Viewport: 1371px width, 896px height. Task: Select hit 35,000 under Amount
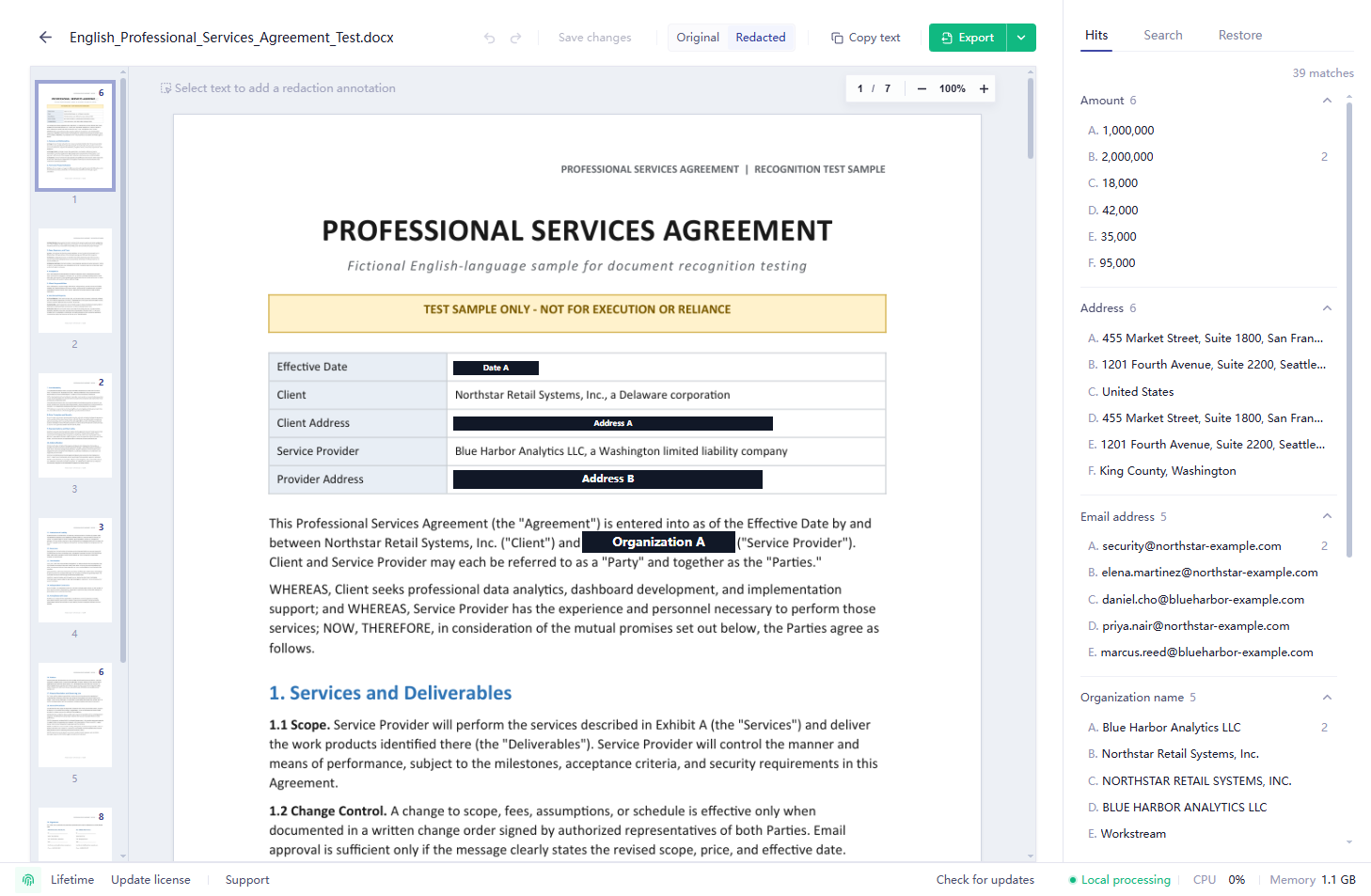1208,237
